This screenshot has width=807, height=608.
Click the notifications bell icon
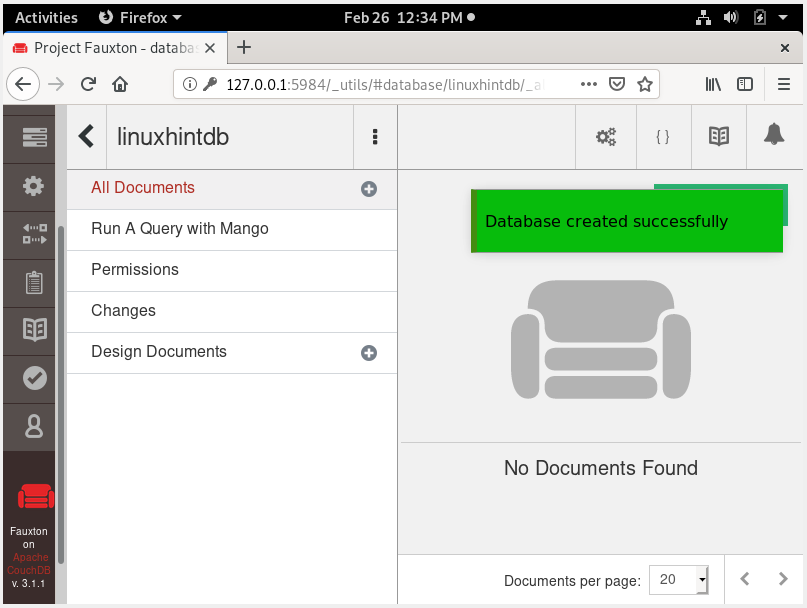tap(774, 137)
